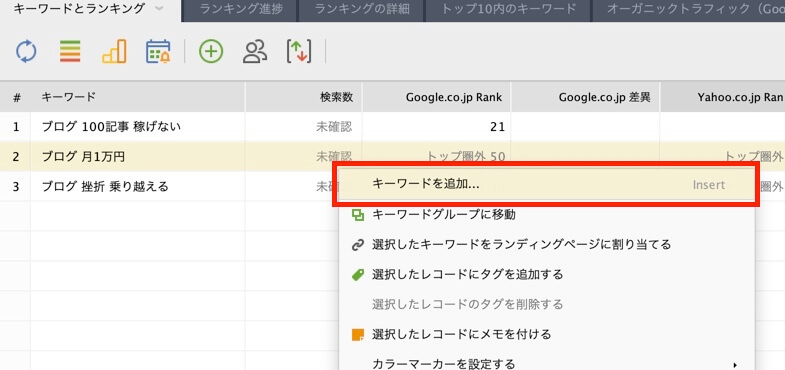The image size is (785, 370).
Task: Click row number 2 cell
Action: (16, 157)
